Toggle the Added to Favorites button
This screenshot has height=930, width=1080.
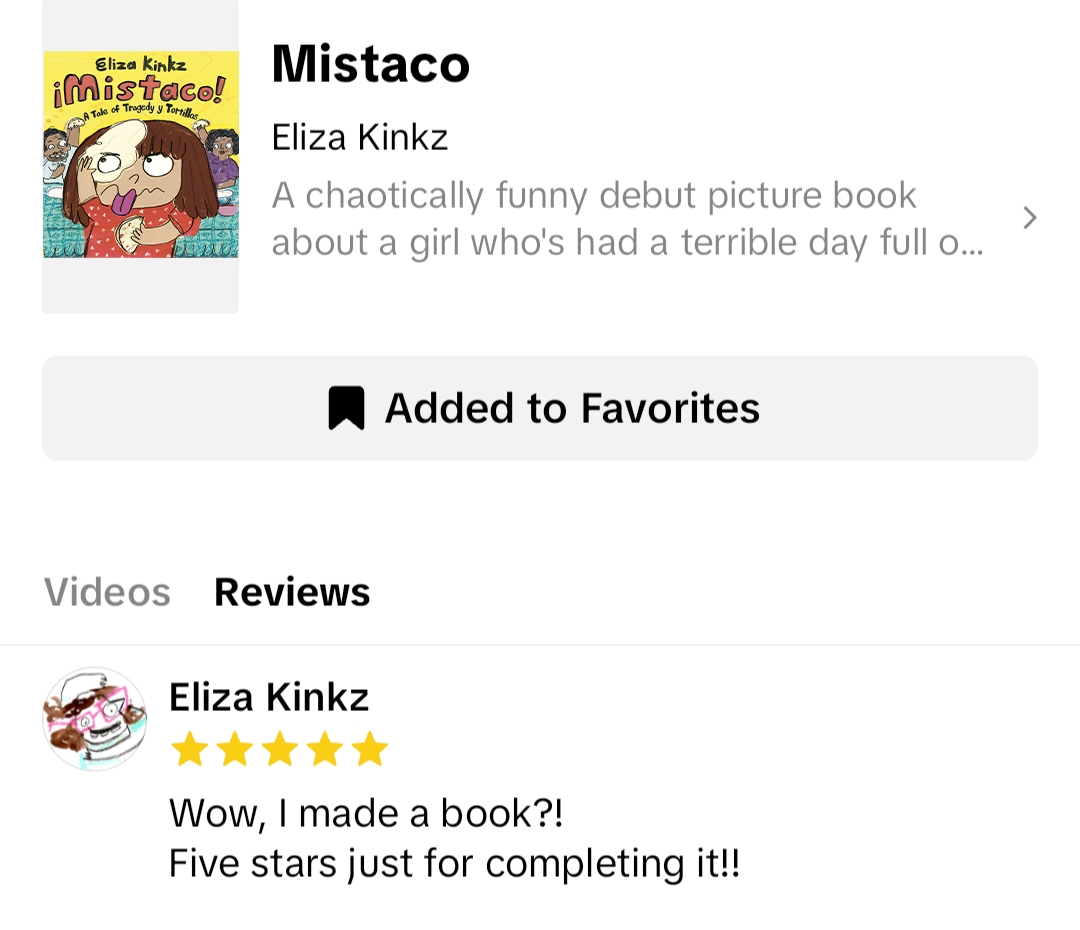540,408
